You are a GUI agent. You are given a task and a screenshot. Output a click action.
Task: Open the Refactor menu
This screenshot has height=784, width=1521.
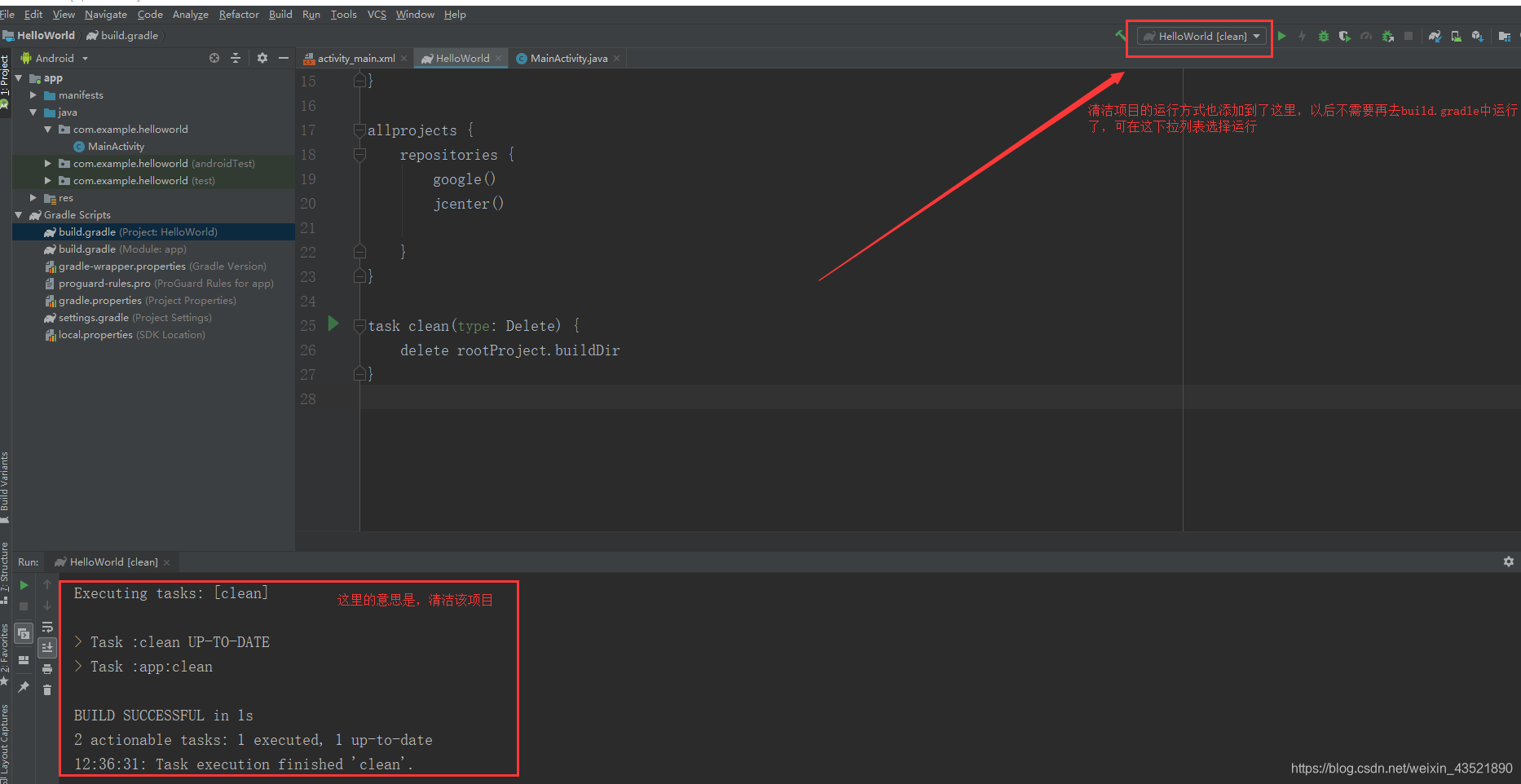click(x=239, y=14)
